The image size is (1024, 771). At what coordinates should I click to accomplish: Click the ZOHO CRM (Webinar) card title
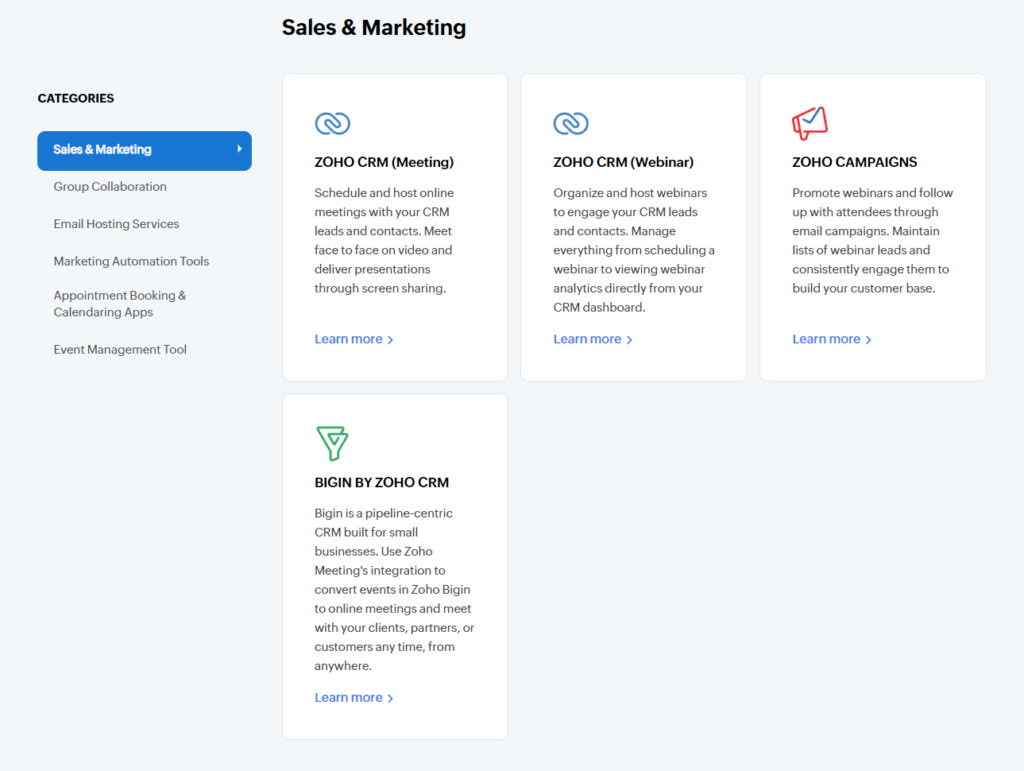pyautogui.click(x=624, y=162)
